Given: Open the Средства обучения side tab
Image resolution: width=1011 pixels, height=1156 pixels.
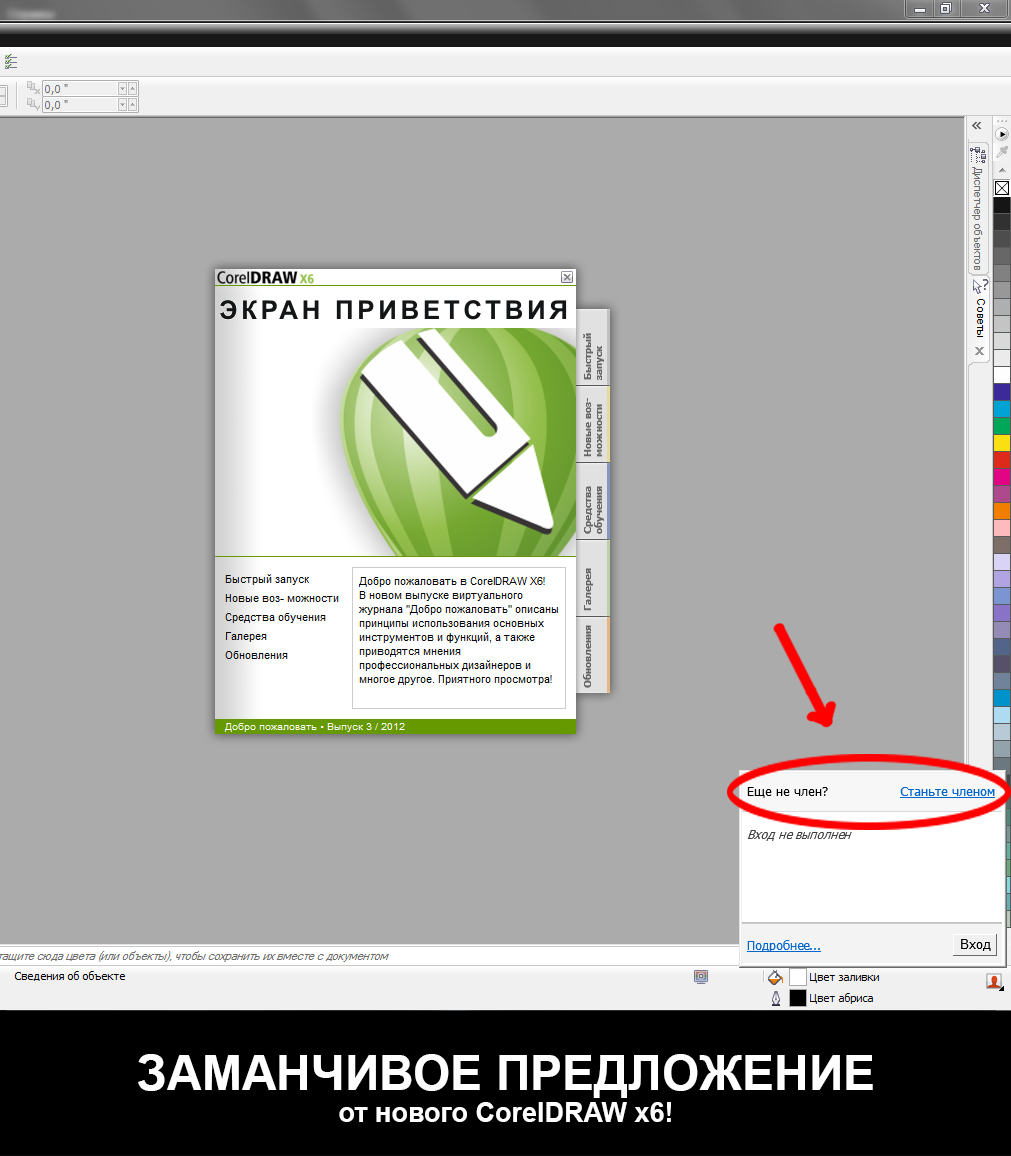Looking at the screenshot, I should tap(593, 501).
